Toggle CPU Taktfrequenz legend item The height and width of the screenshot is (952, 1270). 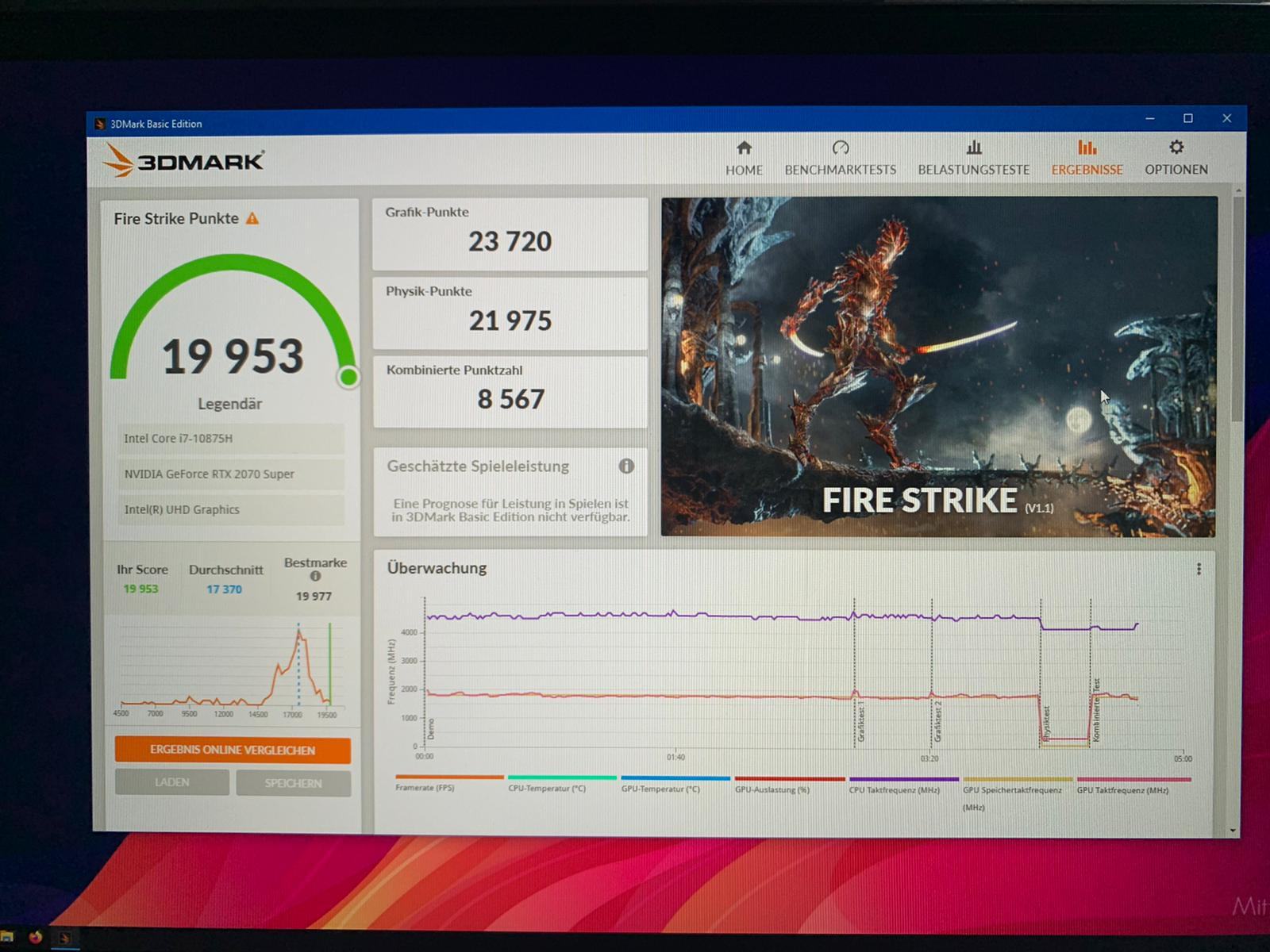904,785
